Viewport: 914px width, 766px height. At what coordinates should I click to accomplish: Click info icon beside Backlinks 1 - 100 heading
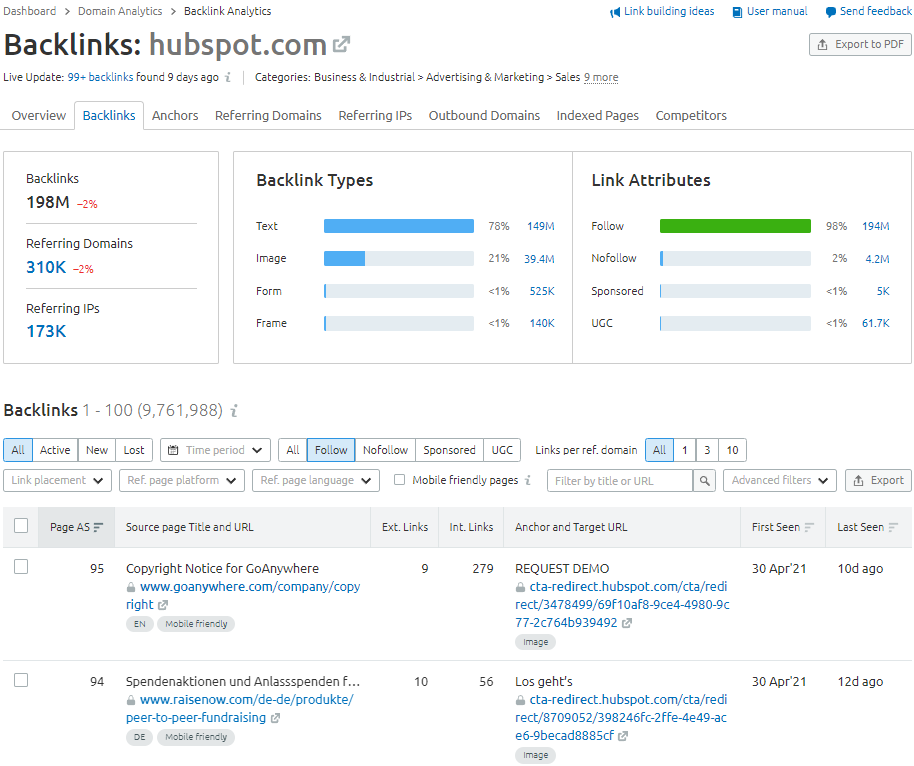pyautogui.click(x=234, y=411)
